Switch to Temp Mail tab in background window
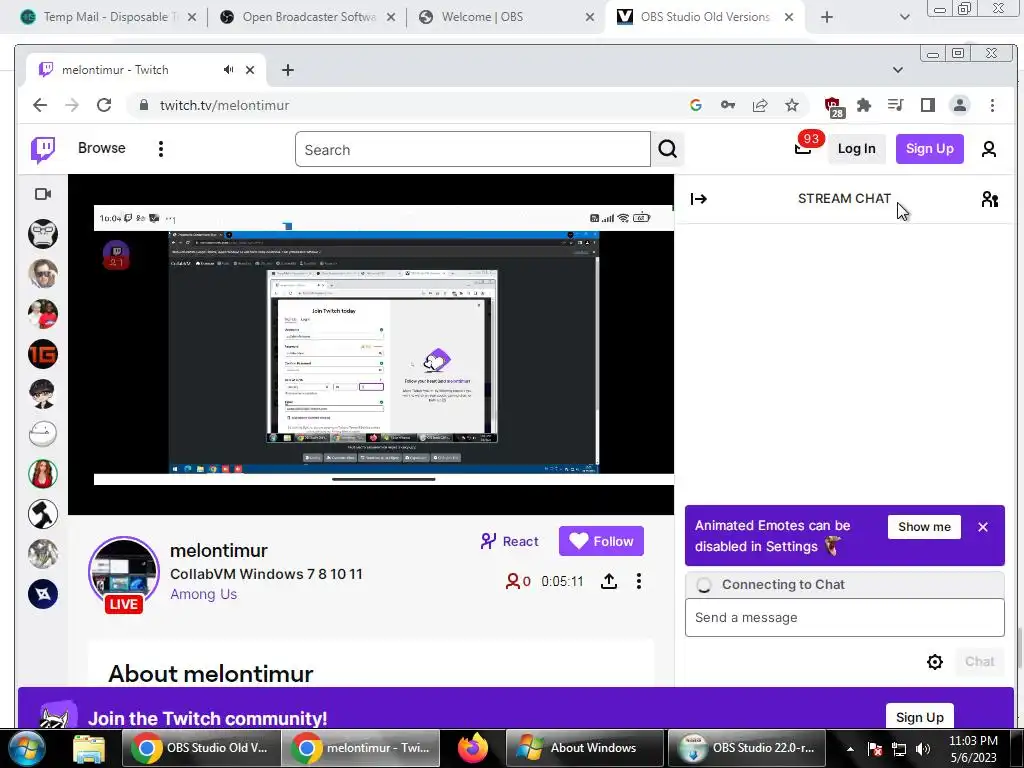 pos(108,17)
